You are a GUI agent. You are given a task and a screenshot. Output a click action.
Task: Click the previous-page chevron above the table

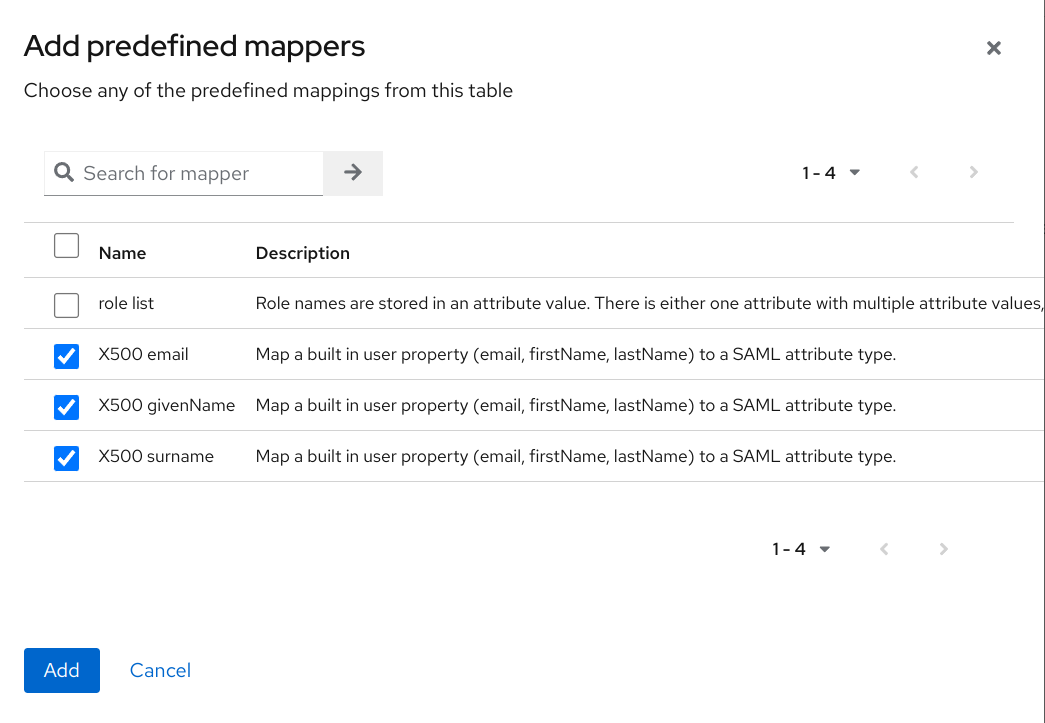(x=914, y=172)
